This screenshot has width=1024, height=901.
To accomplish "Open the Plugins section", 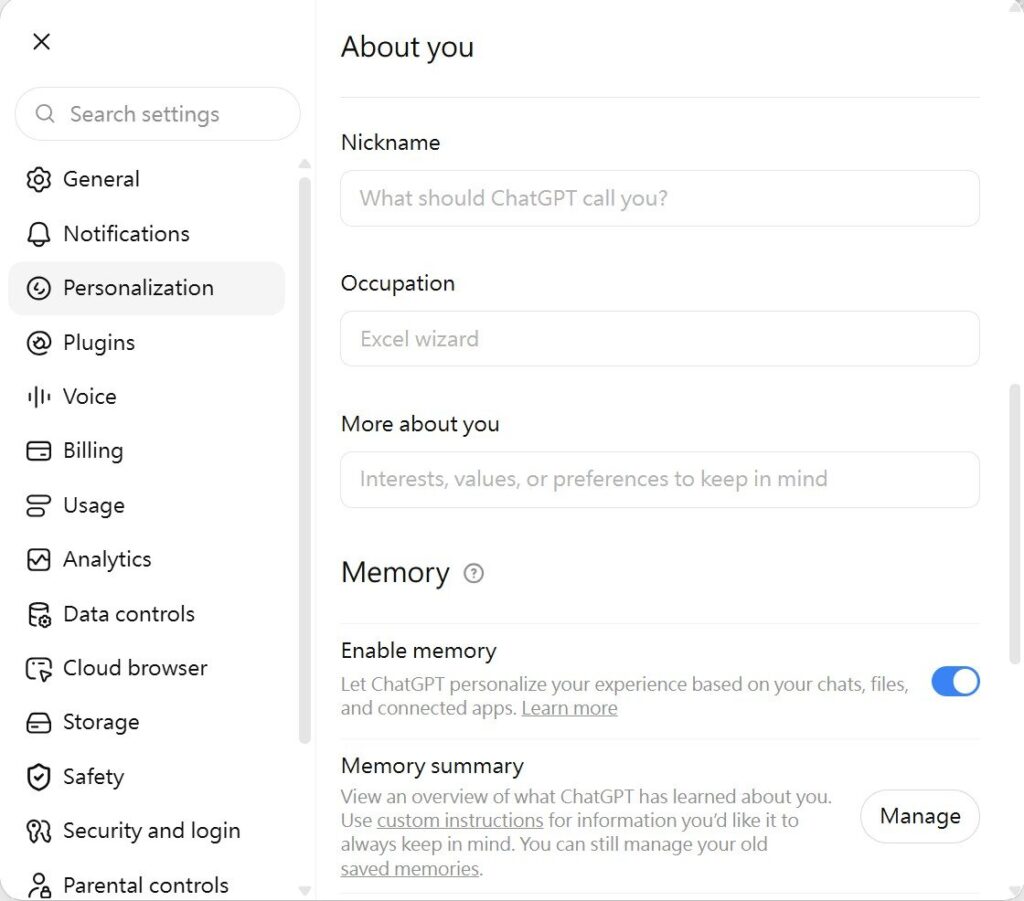I will pos(146,342).
